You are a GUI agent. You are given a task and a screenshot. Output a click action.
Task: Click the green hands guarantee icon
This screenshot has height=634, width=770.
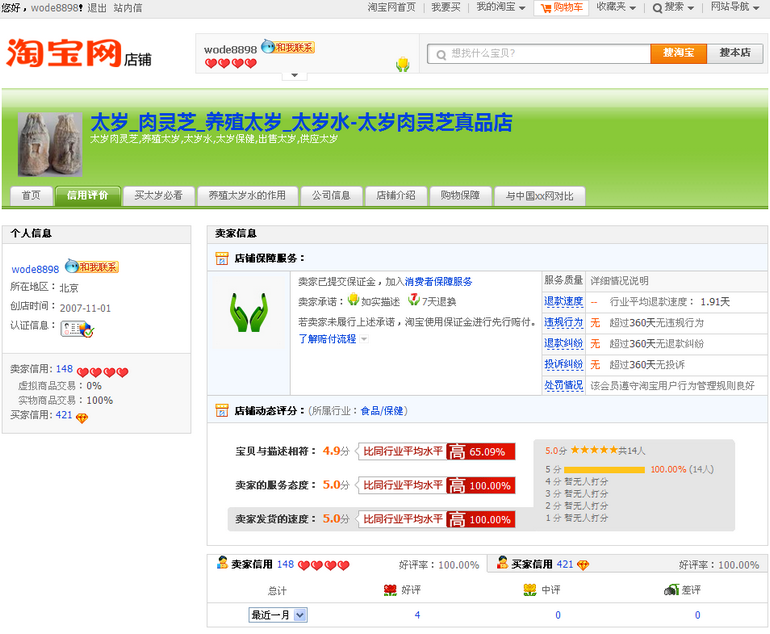[249, 313]
